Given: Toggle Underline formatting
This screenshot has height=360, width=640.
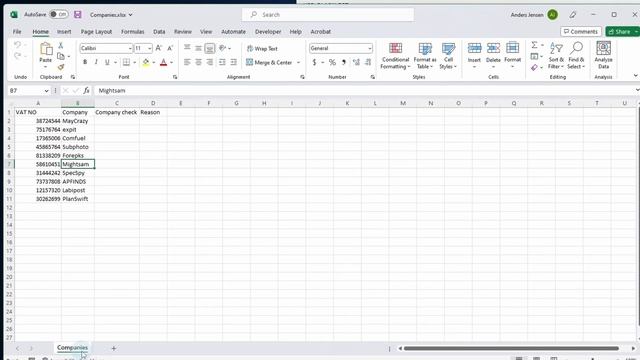Looking at the screenshot, I should click(x=107, y=62).
